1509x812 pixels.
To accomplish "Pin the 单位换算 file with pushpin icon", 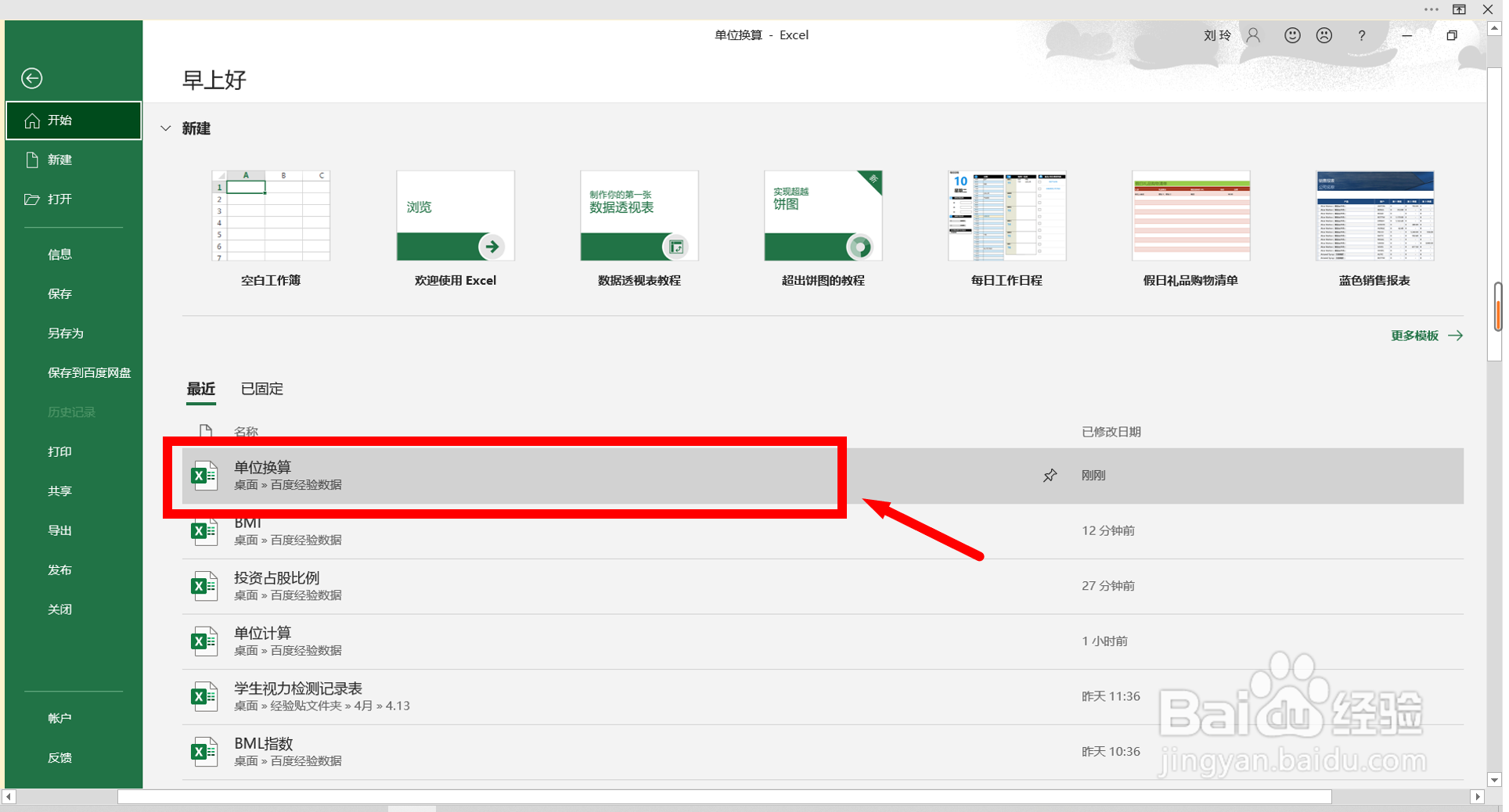I will click(x=1050, y=476).
